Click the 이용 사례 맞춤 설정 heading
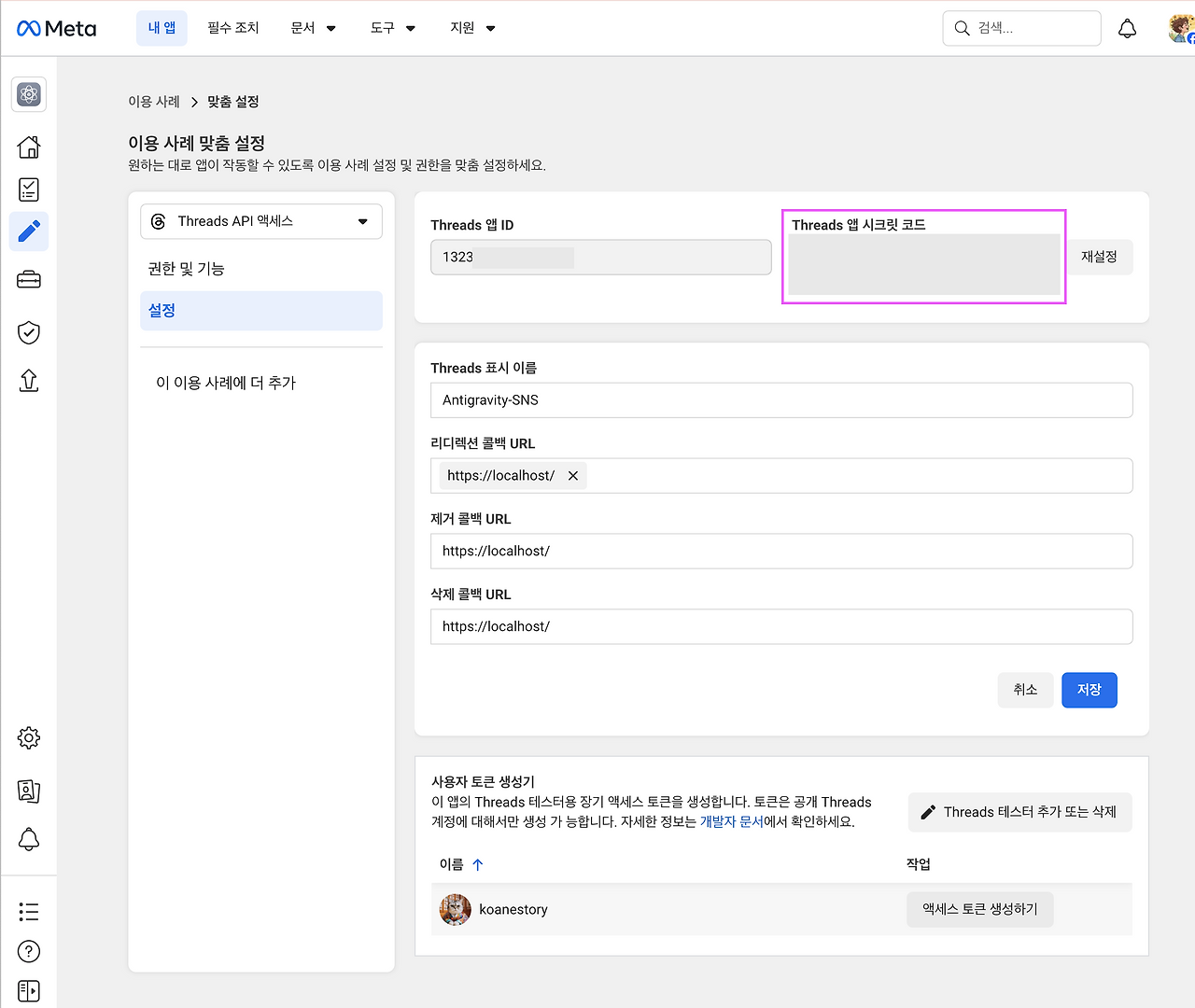This screenshot has height=1008, width=1195. 197,143
